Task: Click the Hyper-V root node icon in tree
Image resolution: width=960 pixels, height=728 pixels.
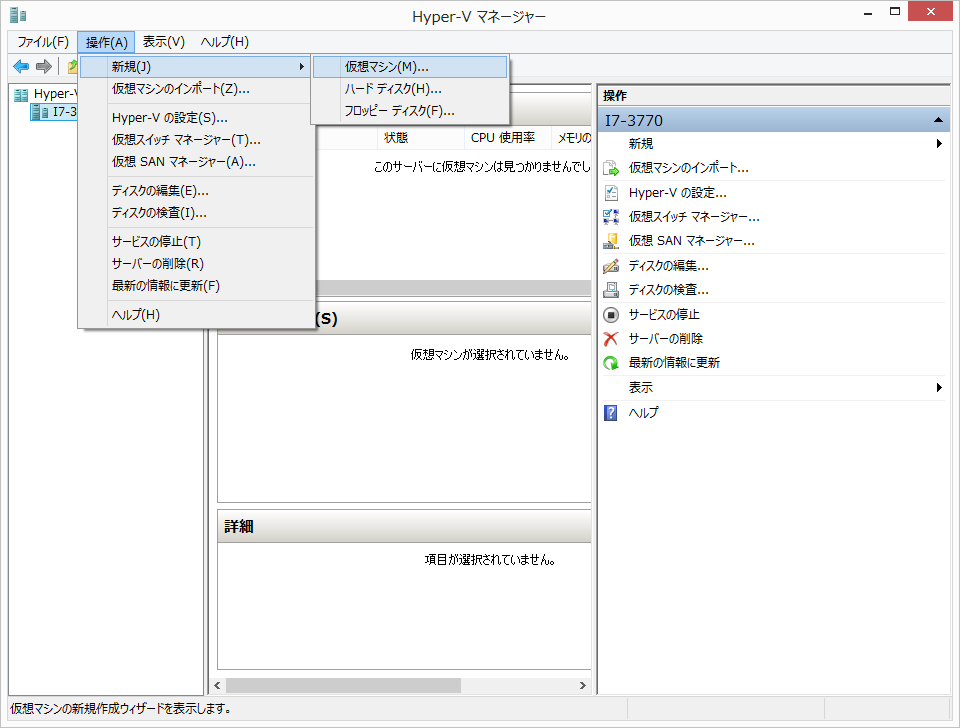Action: (x=21, y=94)
